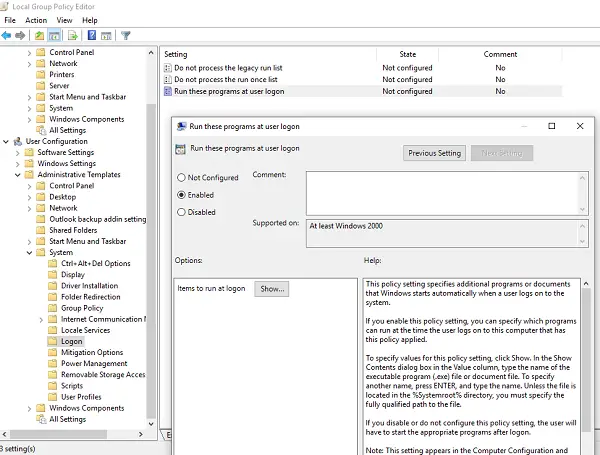The width and height of the screenshot is (600, 455).
Task: Click the User Configuration node icon
Action: coord(17,141)
